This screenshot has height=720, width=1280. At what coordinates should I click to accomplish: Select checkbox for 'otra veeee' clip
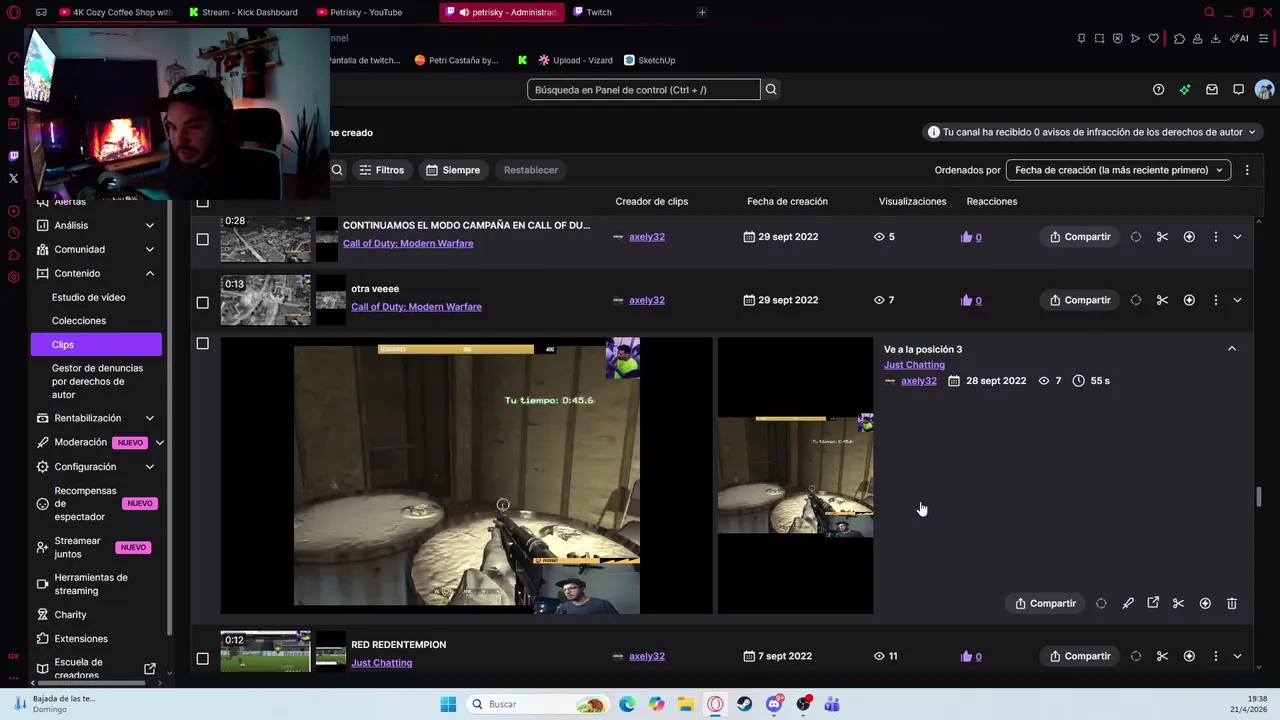(x=202, y=302)
